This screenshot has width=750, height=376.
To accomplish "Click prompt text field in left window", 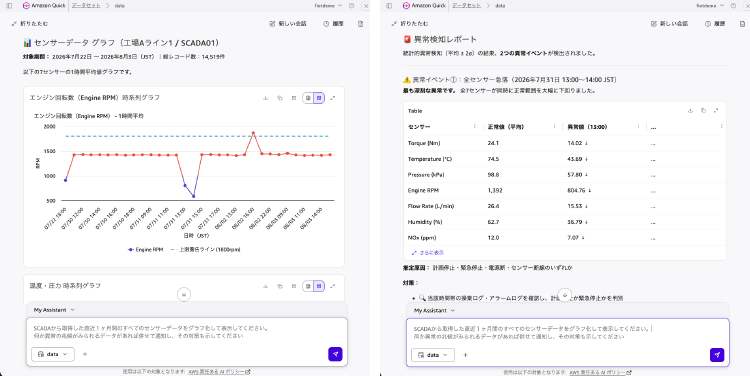I will [x=187, y=332].
